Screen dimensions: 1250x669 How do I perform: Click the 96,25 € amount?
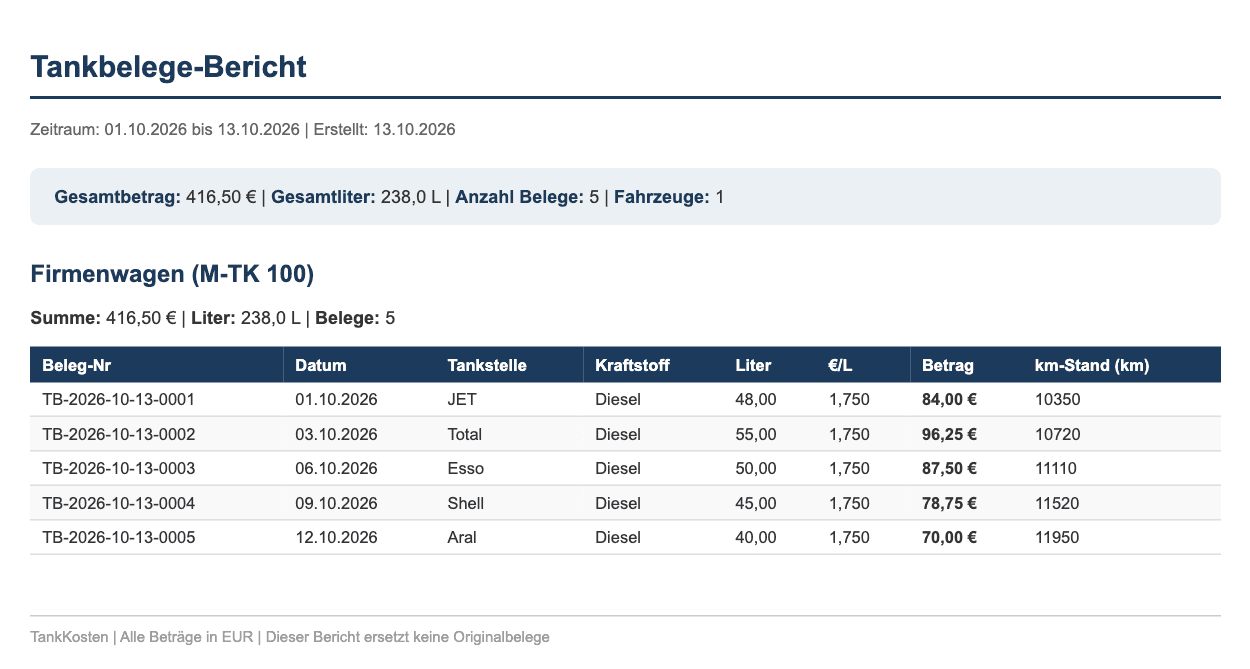pyautogui.click(x=949, y=434)
